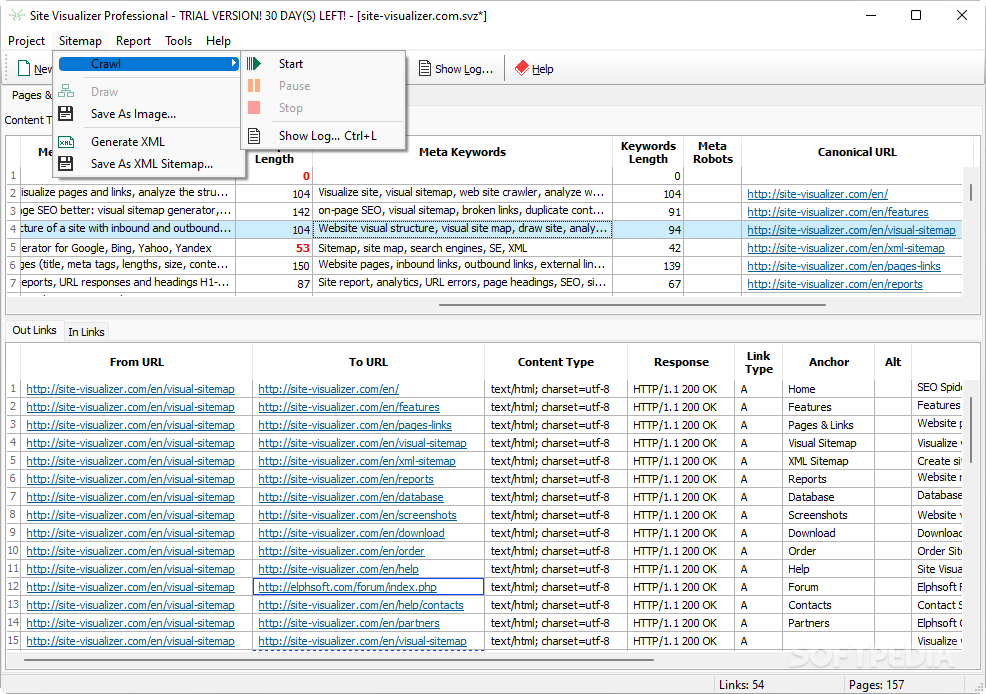Image resolution: width=986 pixels, height=694 pixels.
Task: Click the links table vertical scrollbar thumb
Action: pyautogui.click(x=972, y=428)
